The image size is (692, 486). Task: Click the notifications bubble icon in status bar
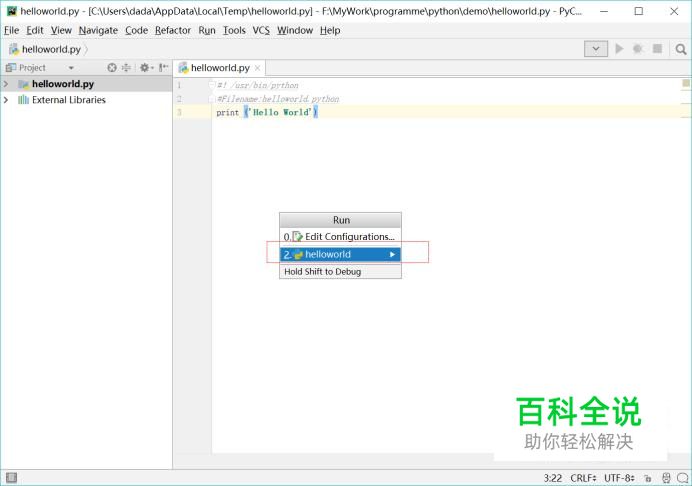point(683,478)
